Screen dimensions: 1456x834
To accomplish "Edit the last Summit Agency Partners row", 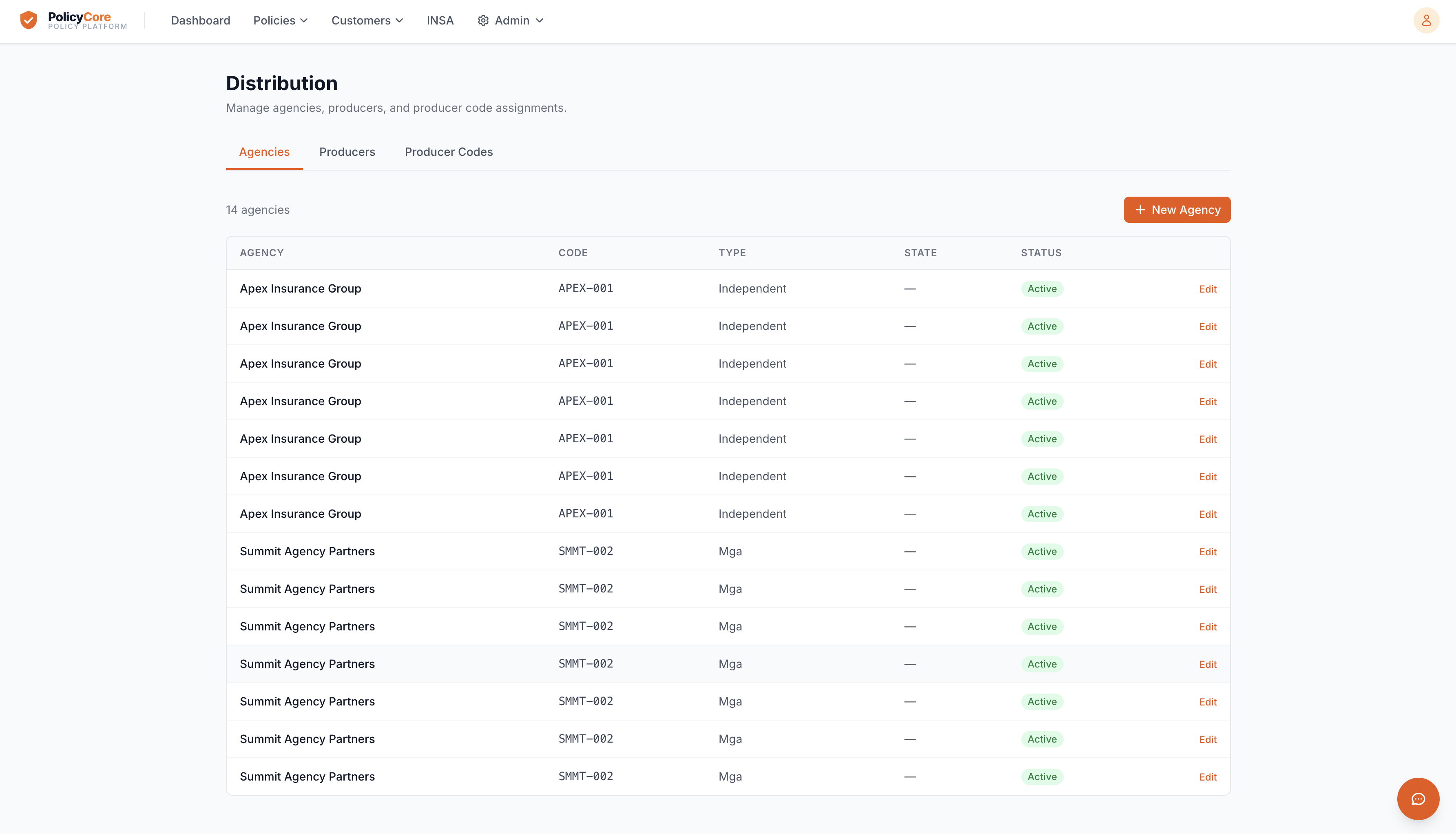I will pyautogui.click(x=1208, y=777).
